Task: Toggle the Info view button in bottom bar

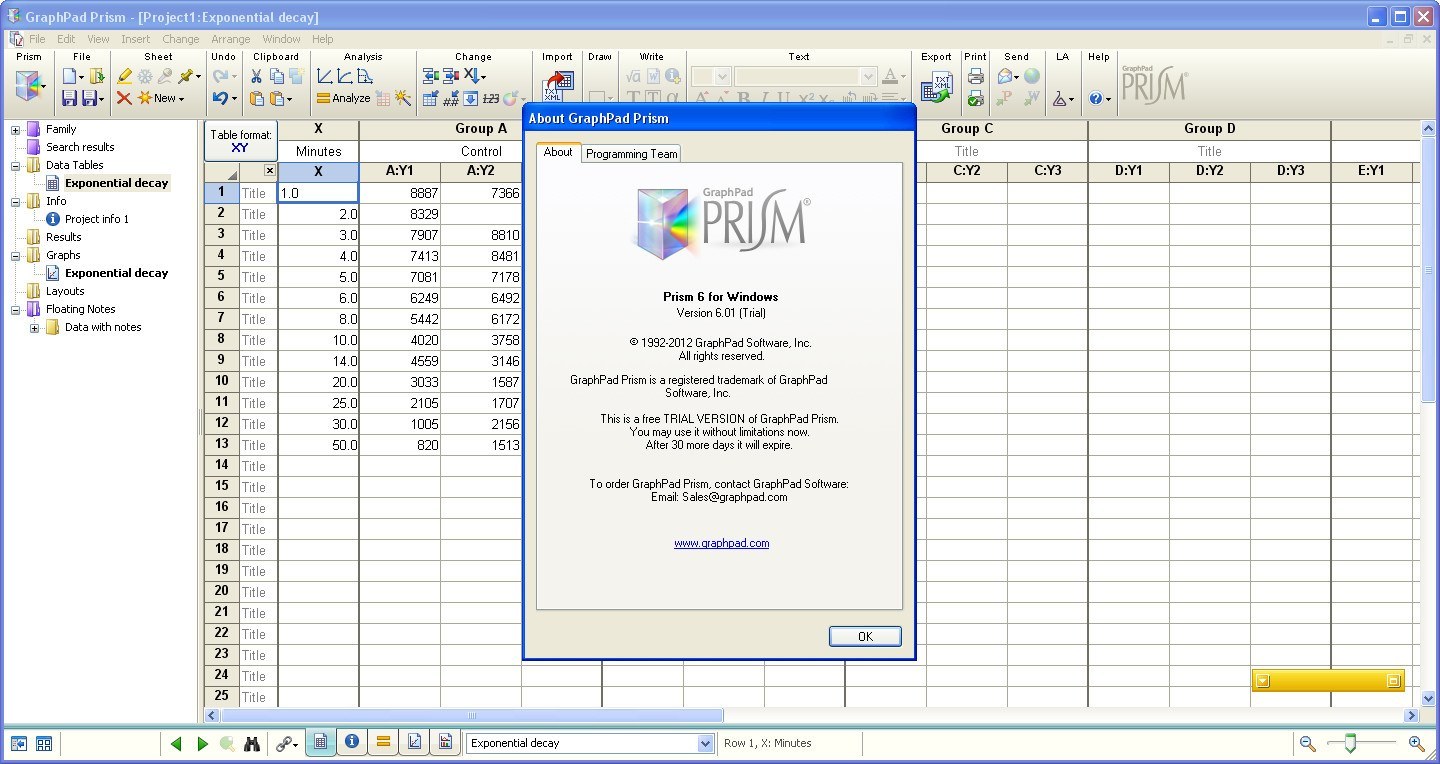Action: pos(352,743)
